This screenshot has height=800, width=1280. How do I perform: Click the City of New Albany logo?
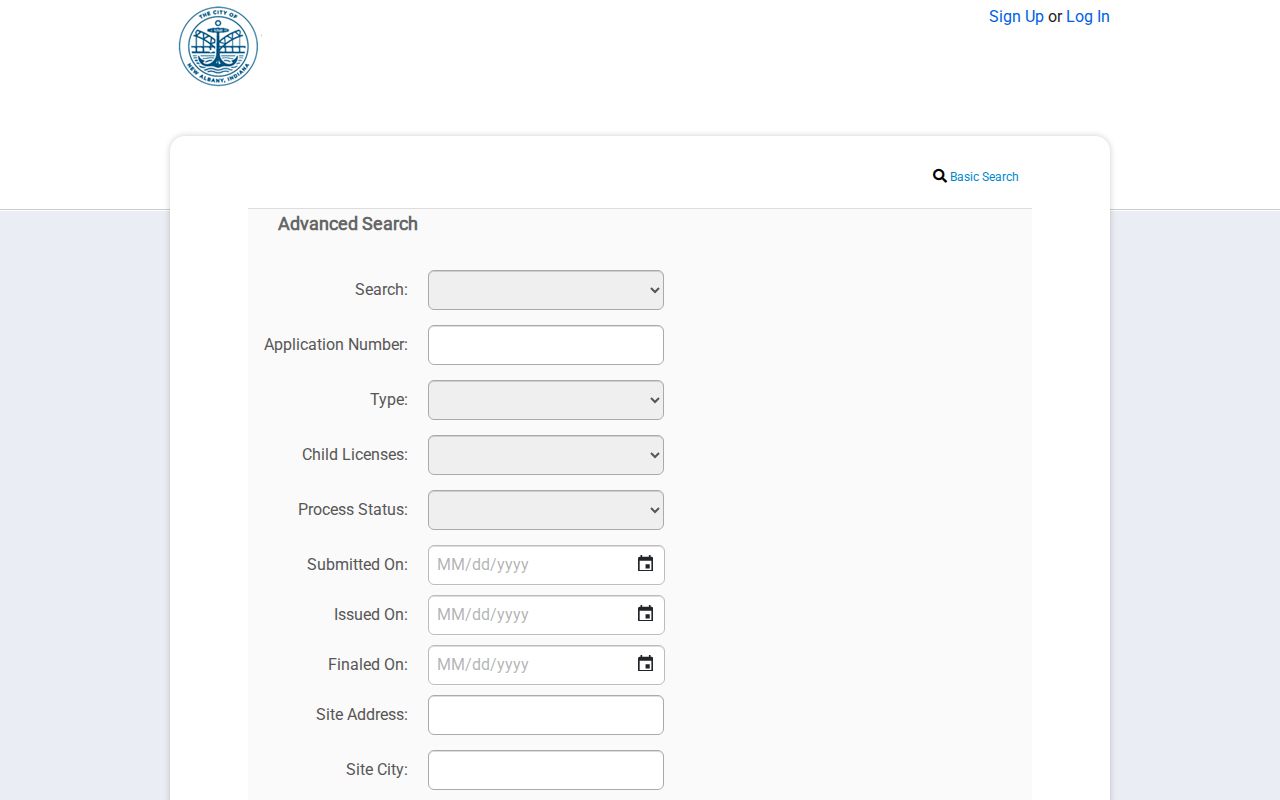click(x=218, y=46)
